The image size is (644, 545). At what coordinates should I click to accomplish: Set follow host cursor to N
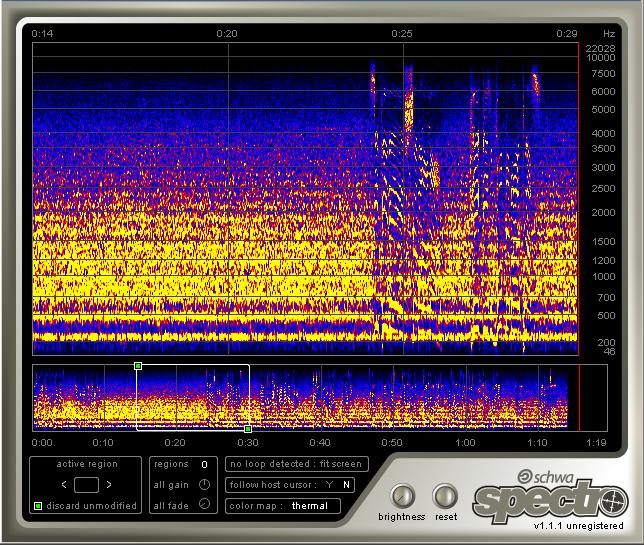tap(346, 485)
